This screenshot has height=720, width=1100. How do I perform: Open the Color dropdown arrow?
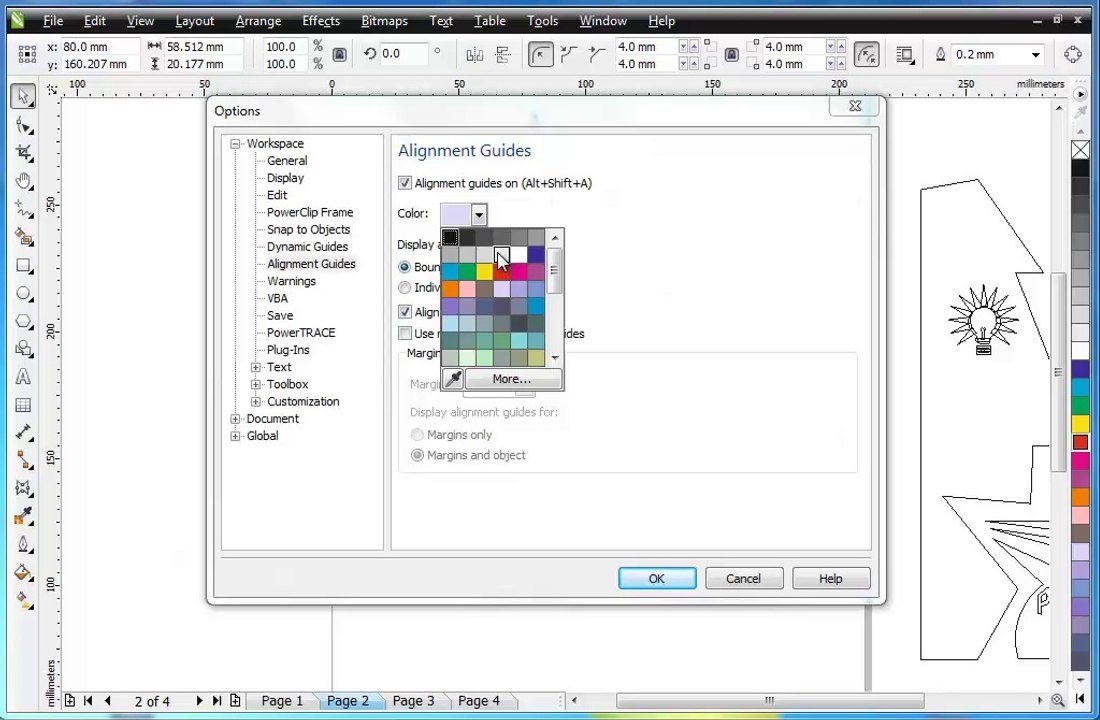point(478,214)
